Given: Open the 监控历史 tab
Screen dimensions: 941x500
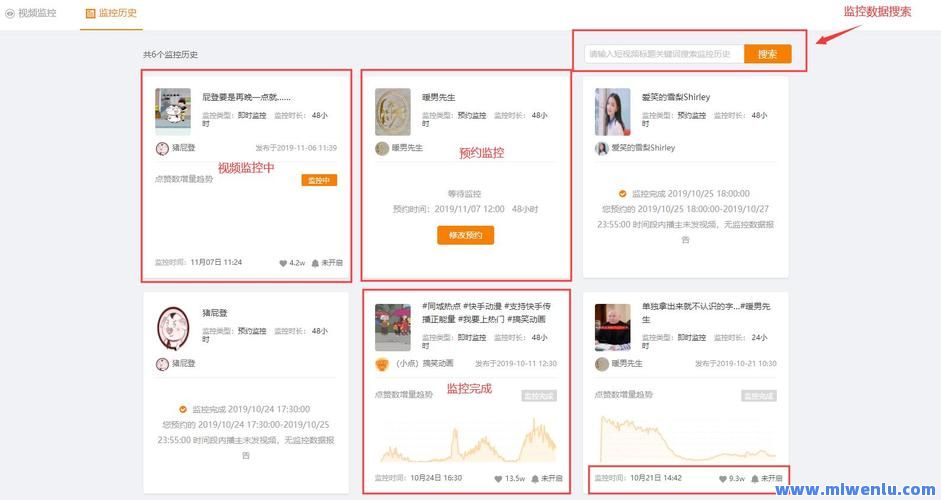Looking at the screenshot, I should click(x=111, y=13).
